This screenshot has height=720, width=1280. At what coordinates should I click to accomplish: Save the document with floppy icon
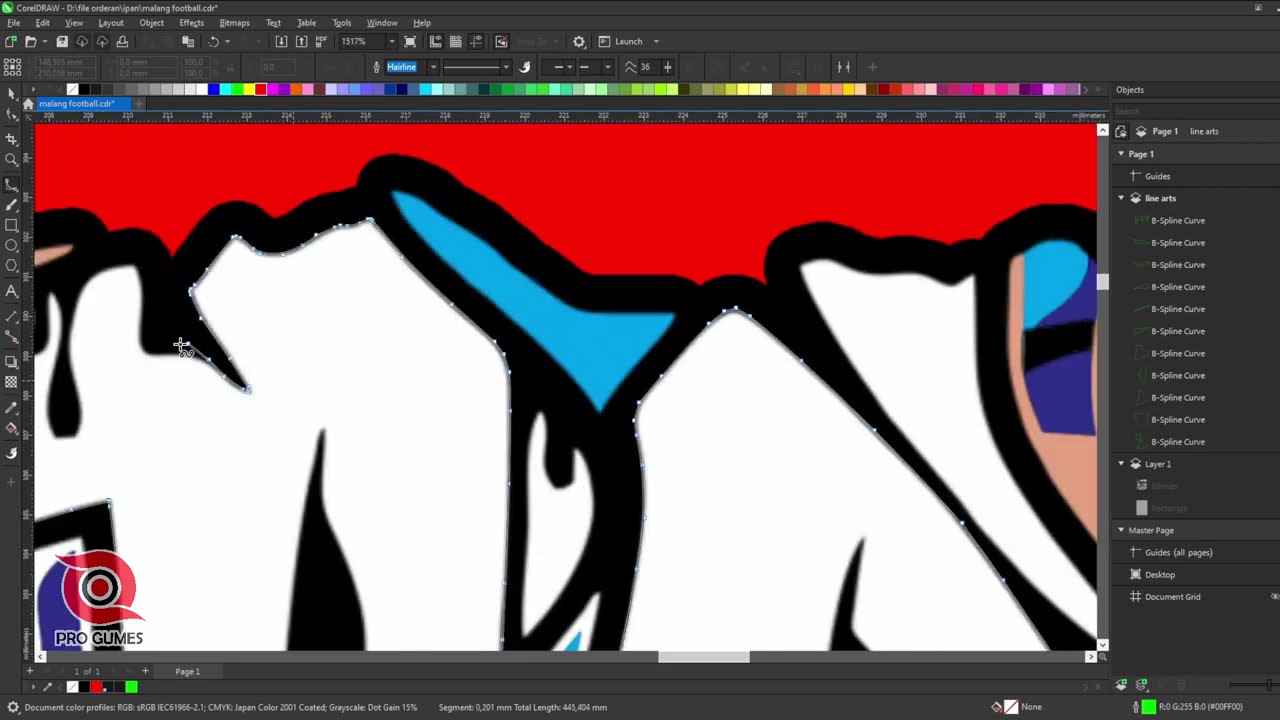coord(62,41)
